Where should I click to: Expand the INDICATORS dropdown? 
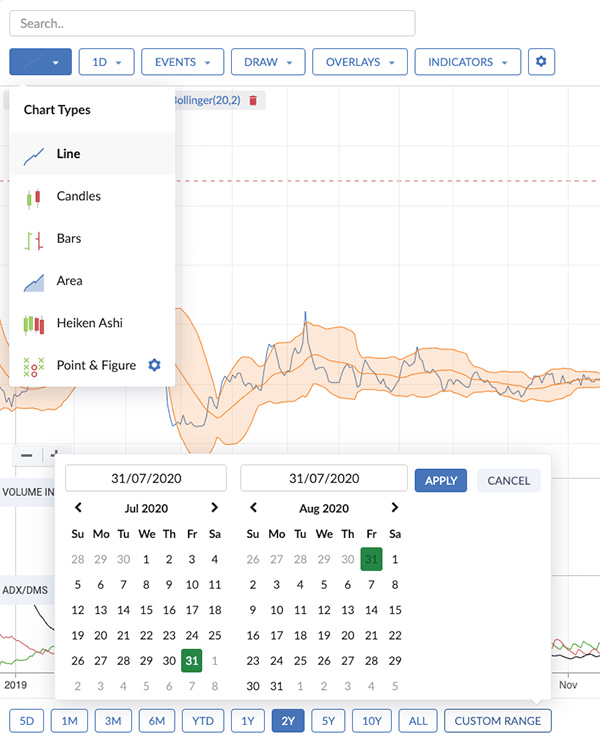coord(468,61)
